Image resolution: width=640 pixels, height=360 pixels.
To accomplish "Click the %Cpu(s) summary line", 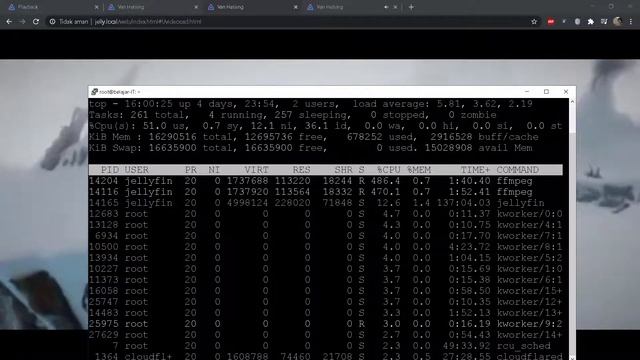I will pyautogui.click(x=325, y=126).
